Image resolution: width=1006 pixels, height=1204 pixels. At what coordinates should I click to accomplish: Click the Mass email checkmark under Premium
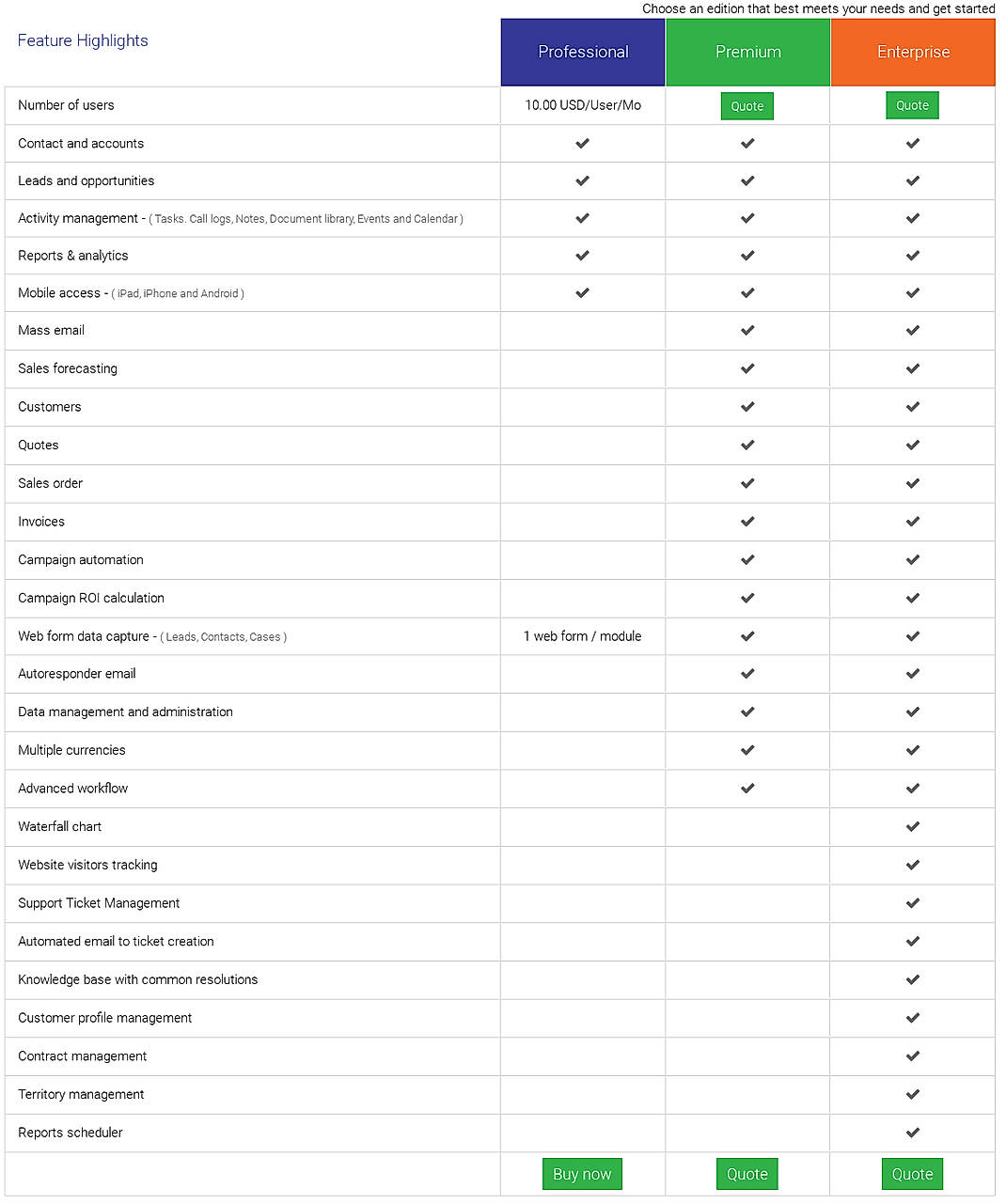pos(747,331)
